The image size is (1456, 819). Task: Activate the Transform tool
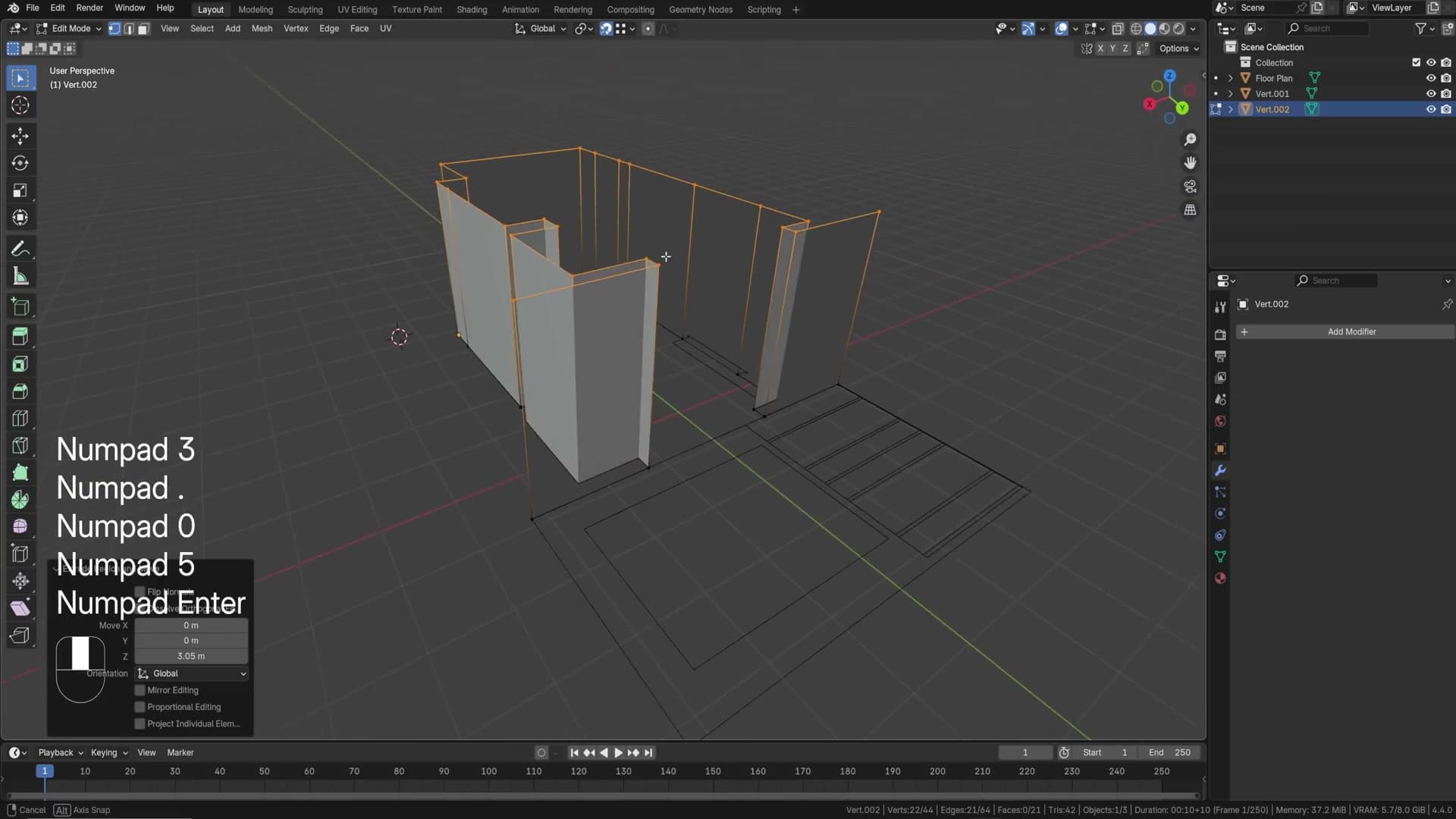[x=20, y=218]
